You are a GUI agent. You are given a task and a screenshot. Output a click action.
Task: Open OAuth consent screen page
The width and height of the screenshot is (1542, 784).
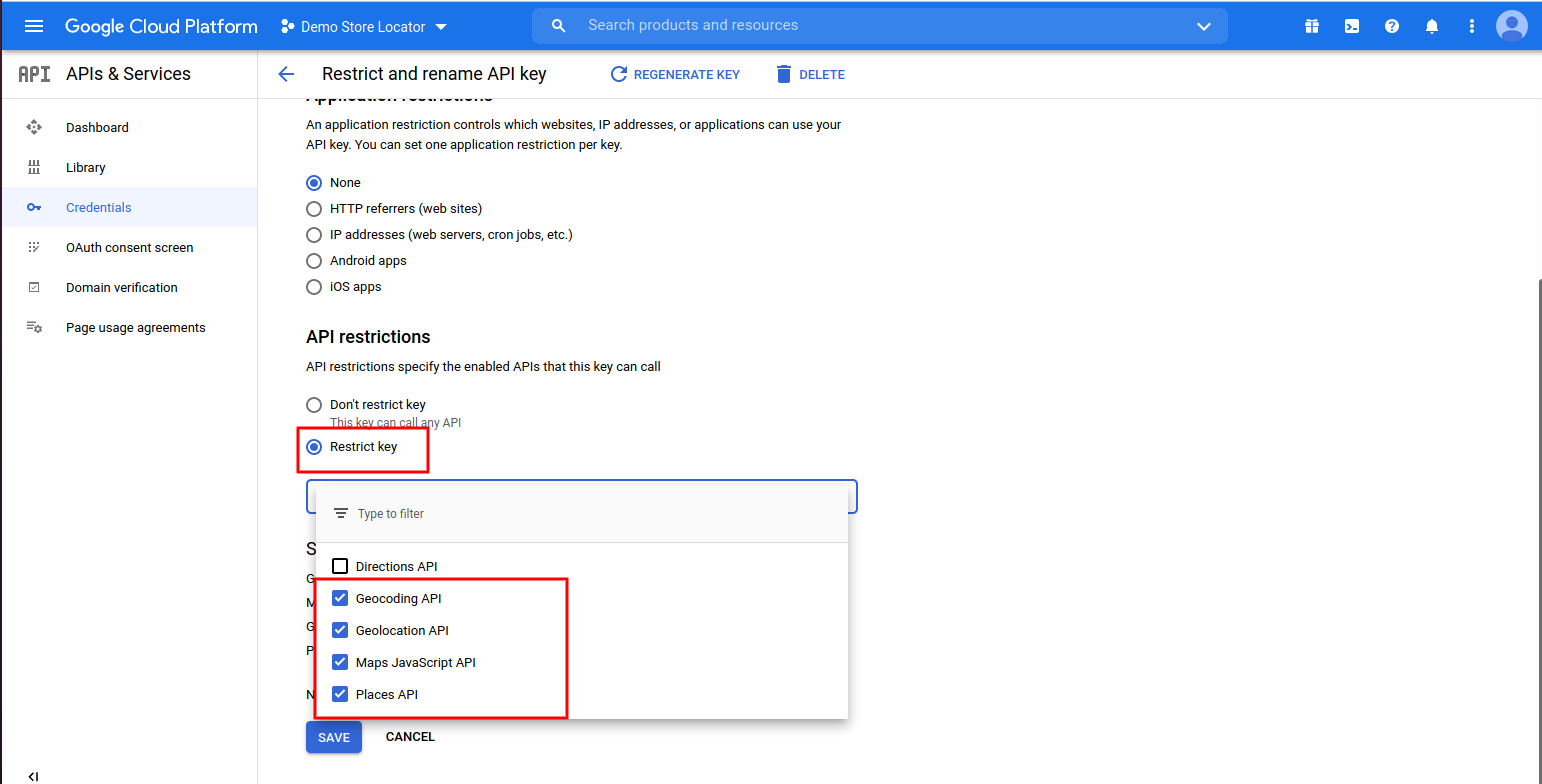pyautogui.click(x=129, y=247)
